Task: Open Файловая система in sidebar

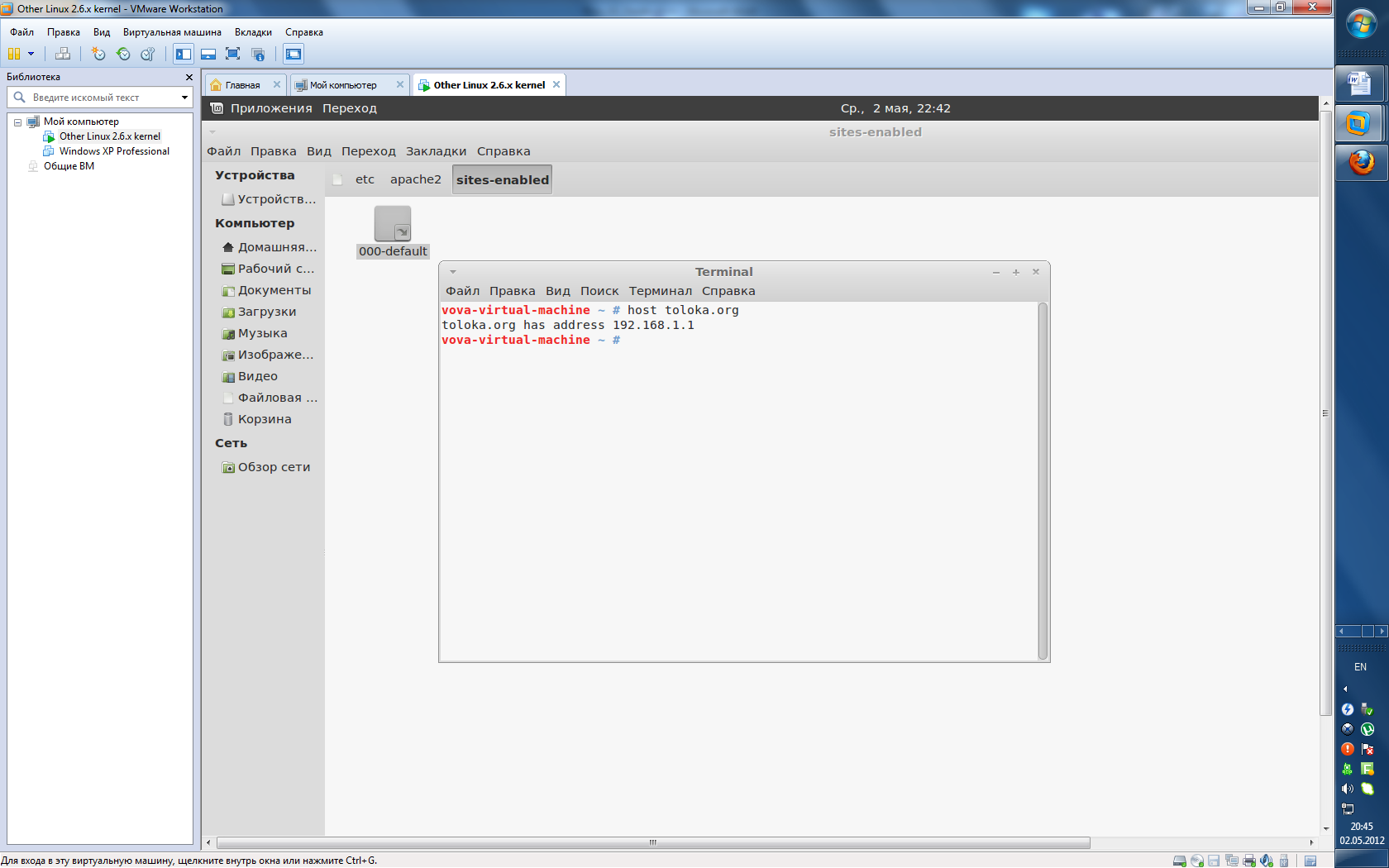Action: tap(269, 398)
